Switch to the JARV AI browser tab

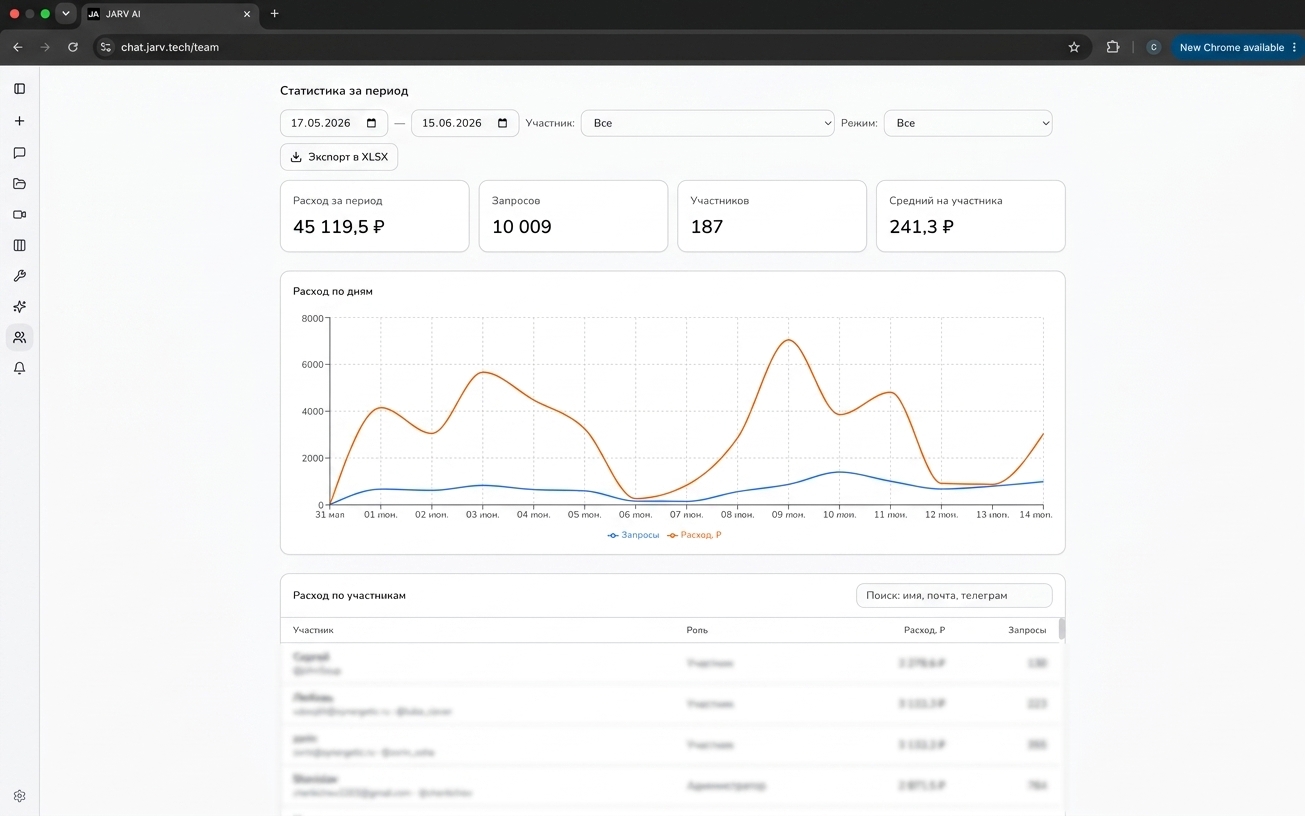pos(169,14)
